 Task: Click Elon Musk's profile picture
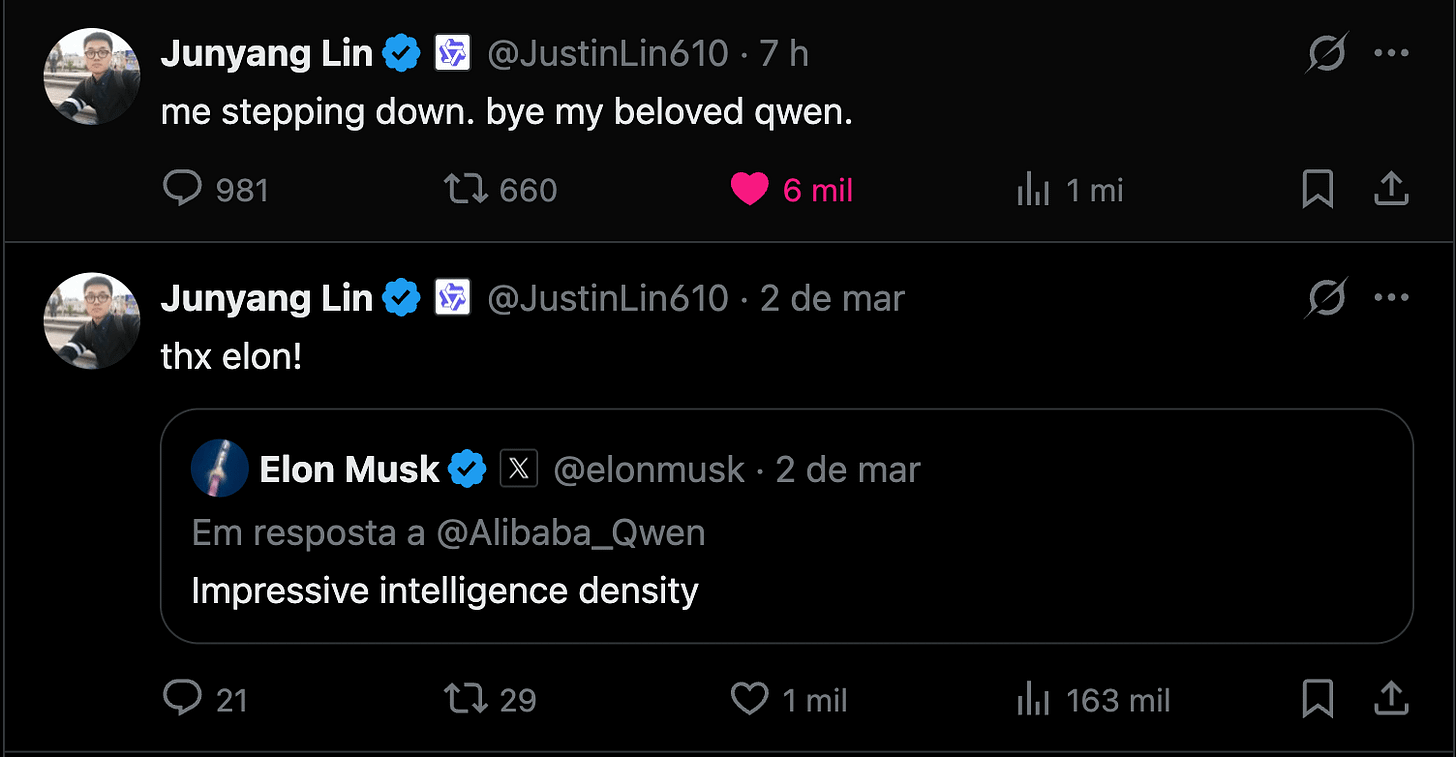pos(219,468)
